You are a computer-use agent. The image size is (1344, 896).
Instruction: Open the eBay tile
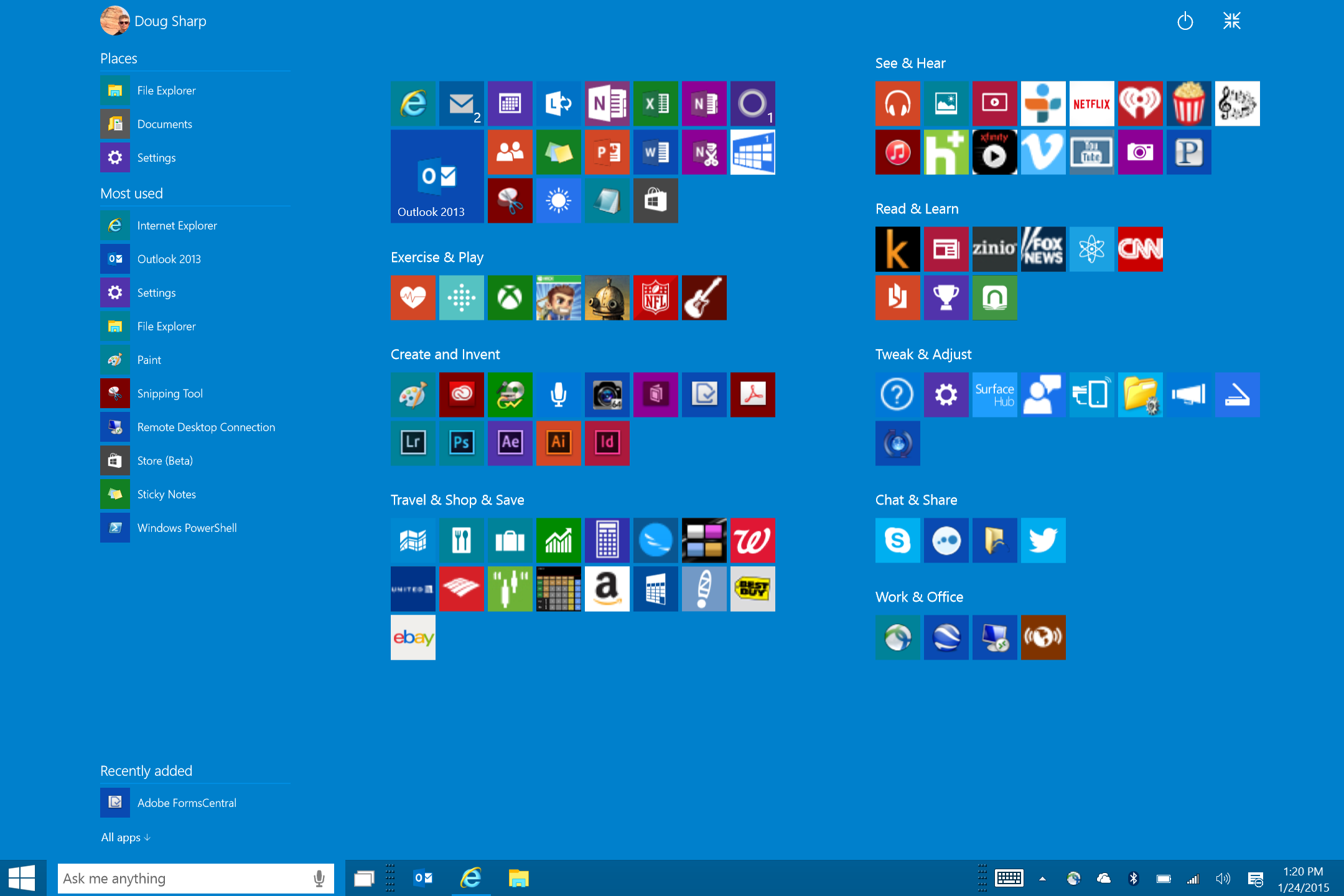click(413, 637)
